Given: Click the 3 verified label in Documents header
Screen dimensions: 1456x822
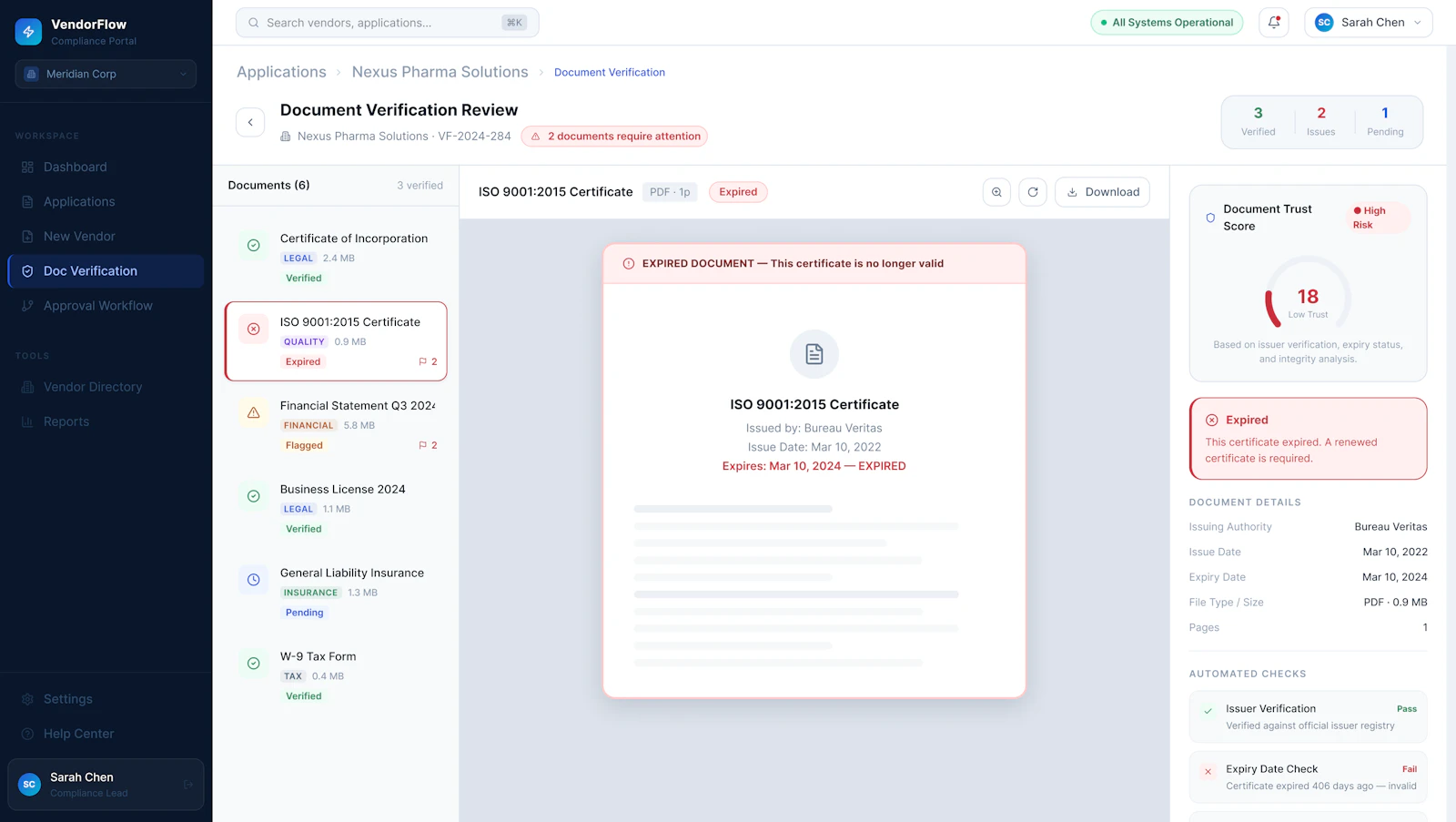Looking at the screenshot, I should (420, 186).
